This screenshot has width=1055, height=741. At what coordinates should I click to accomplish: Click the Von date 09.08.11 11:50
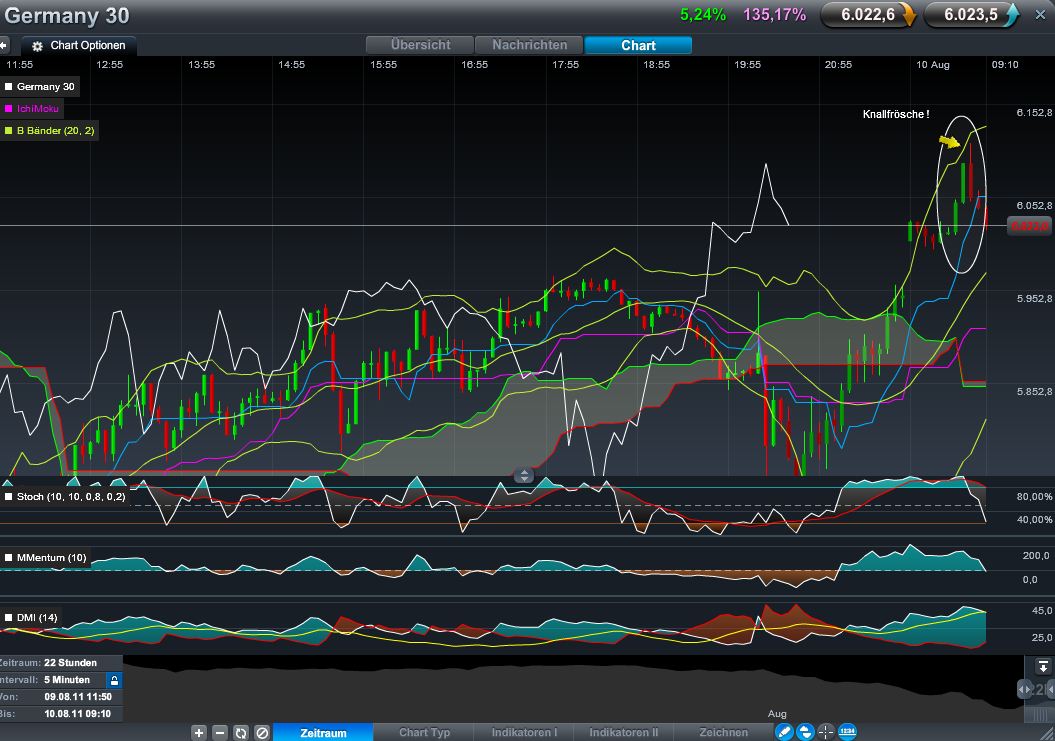coord(78,697)
